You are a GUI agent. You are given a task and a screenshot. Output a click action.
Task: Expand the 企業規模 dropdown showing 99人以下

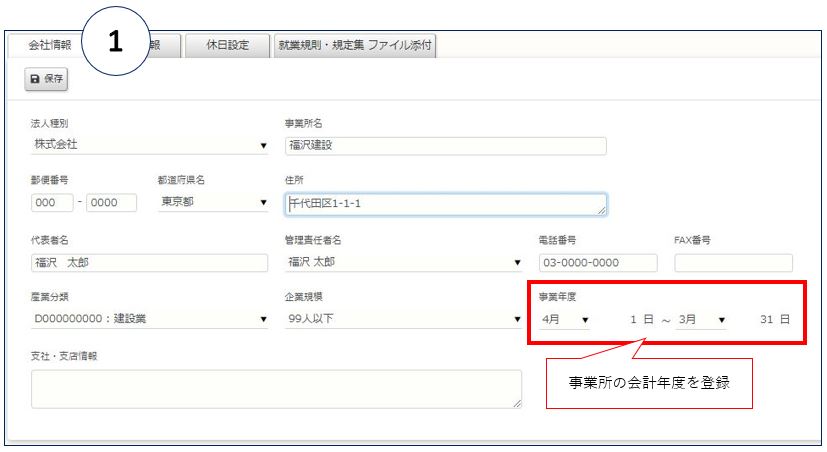coord(403,319)
